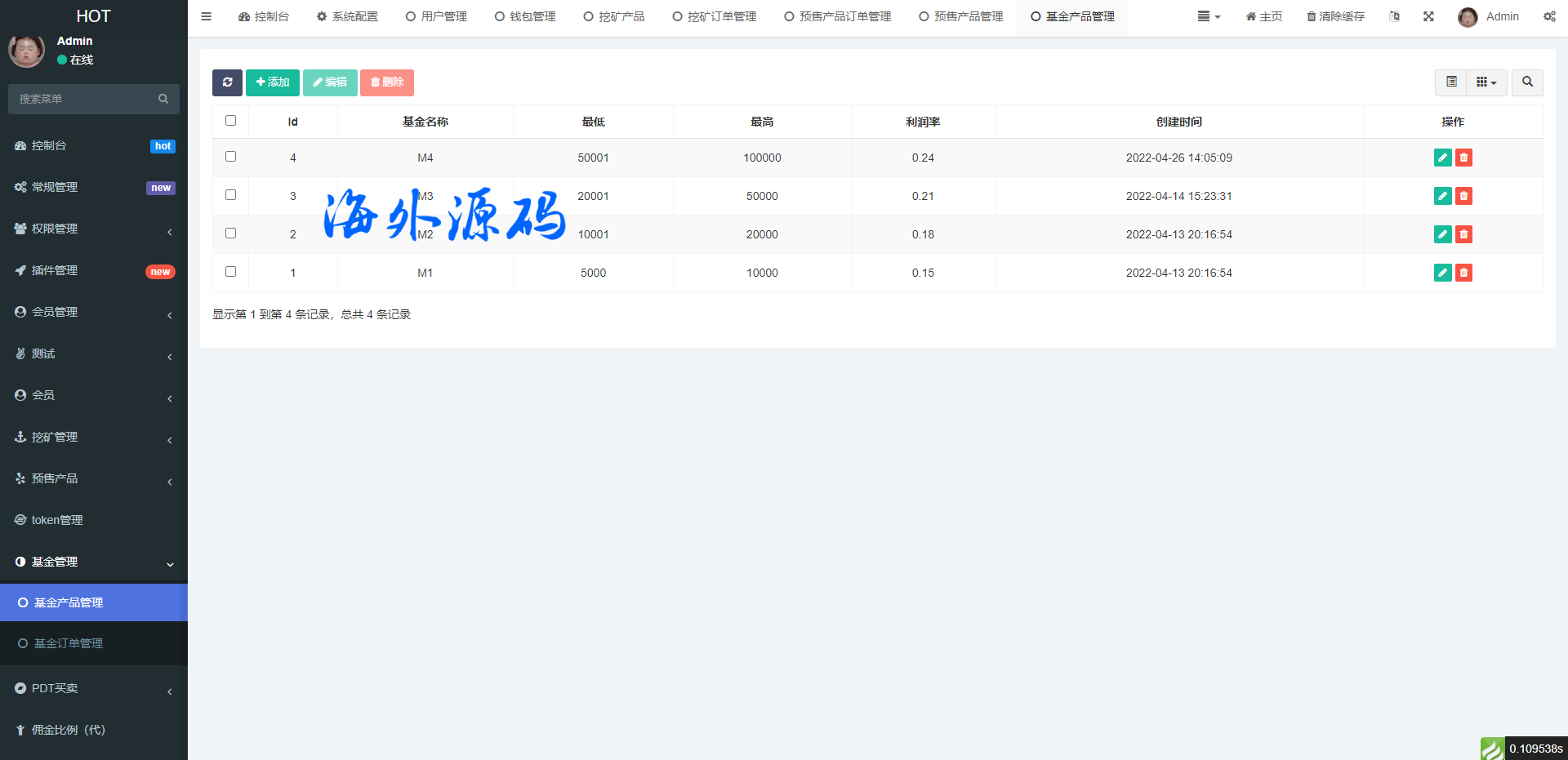Open the columns grid dropdown
The image size is (1568, 760).
1486,82
